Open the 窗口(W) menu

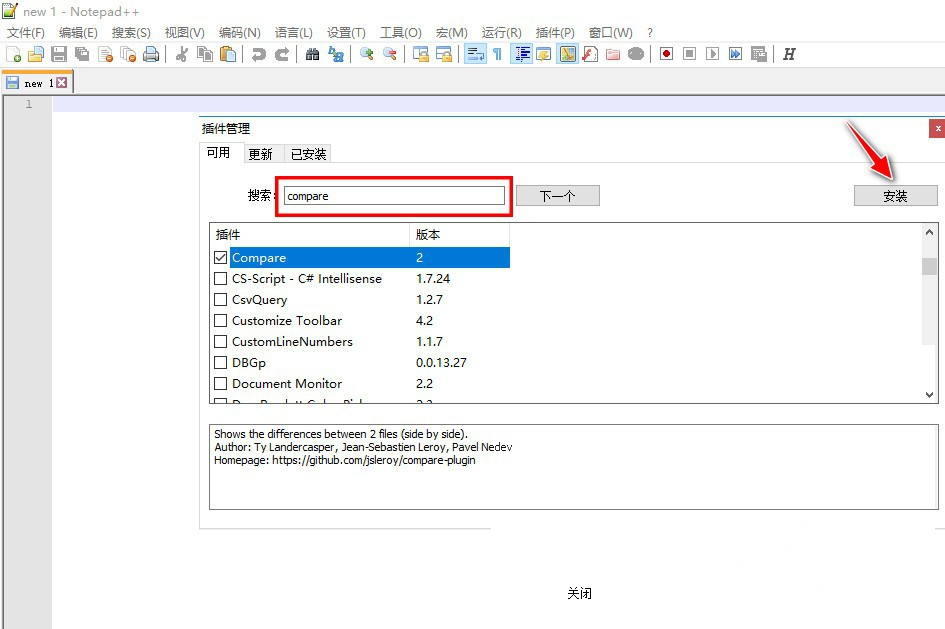coord(611,33)
